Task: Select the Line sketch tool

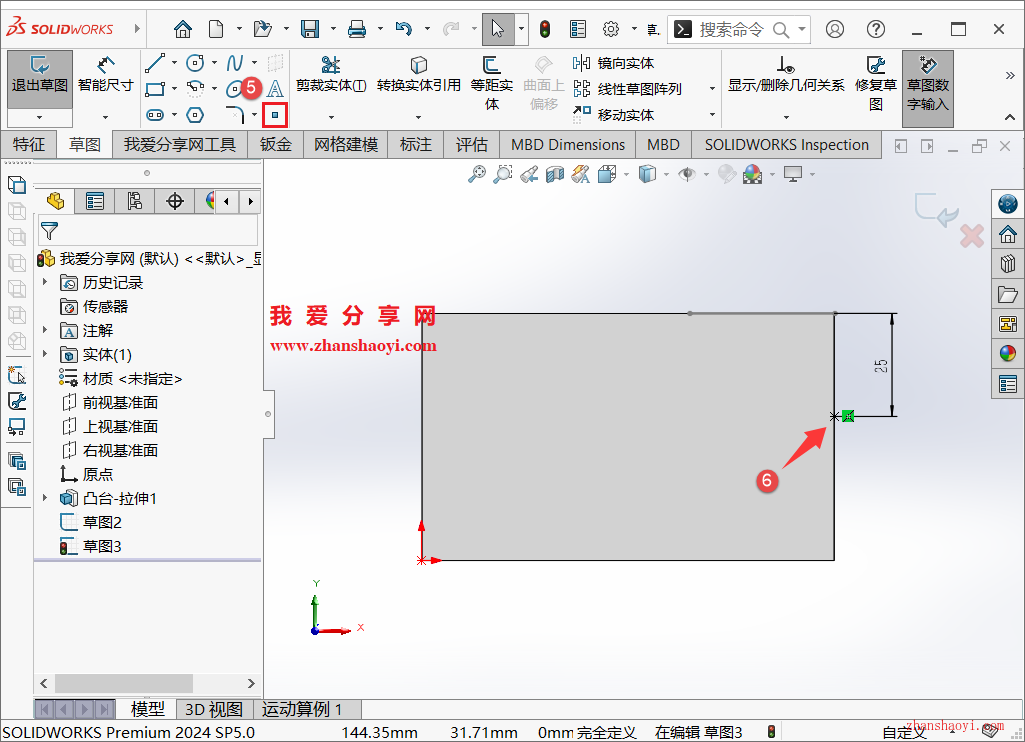Action: point(155,62)
